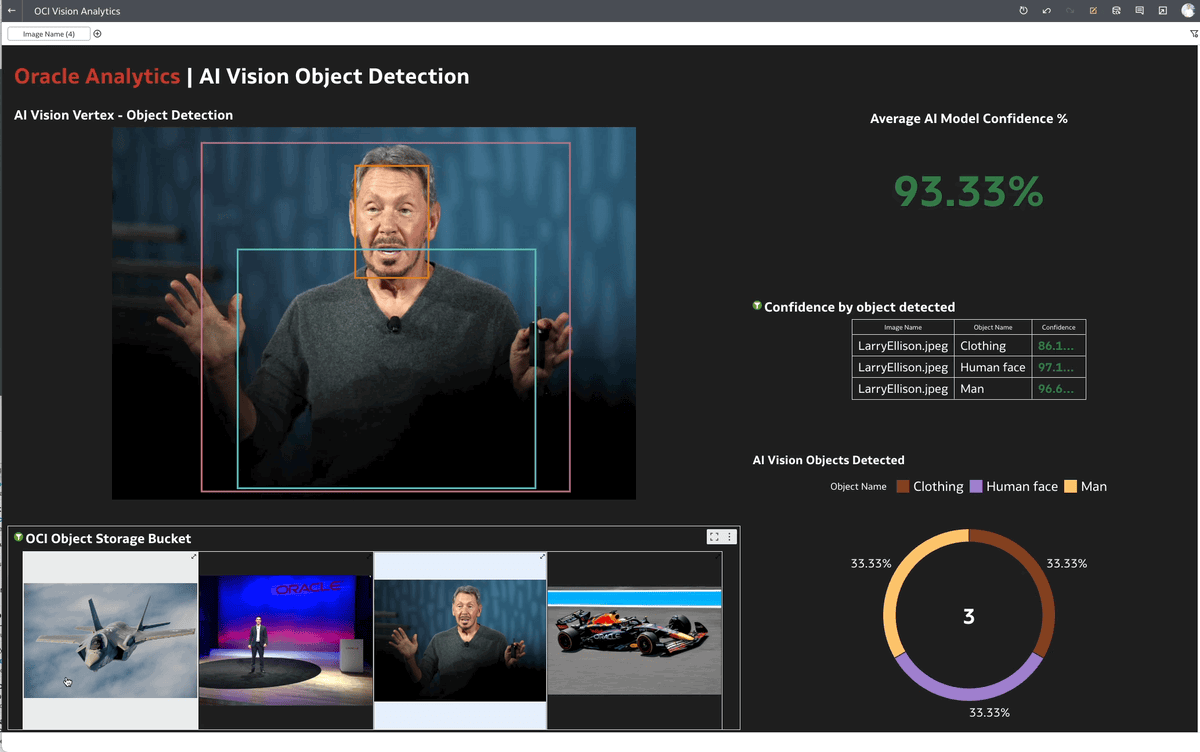Open the Present mode icon in the toolbar
This screenshot has height=752, width=1200.
pyautogui.click(x=1163, y=11)
